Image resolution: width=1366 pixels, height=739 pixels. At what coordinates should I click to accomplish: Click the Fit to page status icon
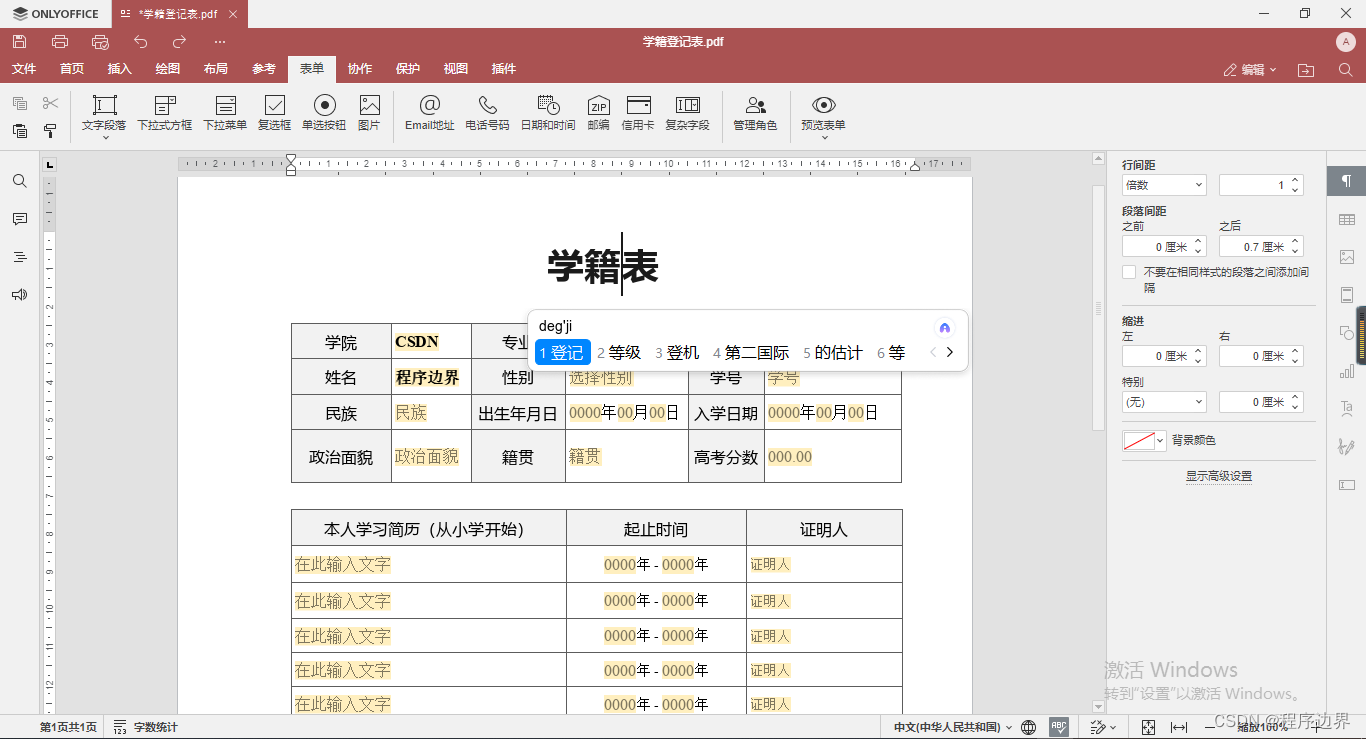point(1148,727)
